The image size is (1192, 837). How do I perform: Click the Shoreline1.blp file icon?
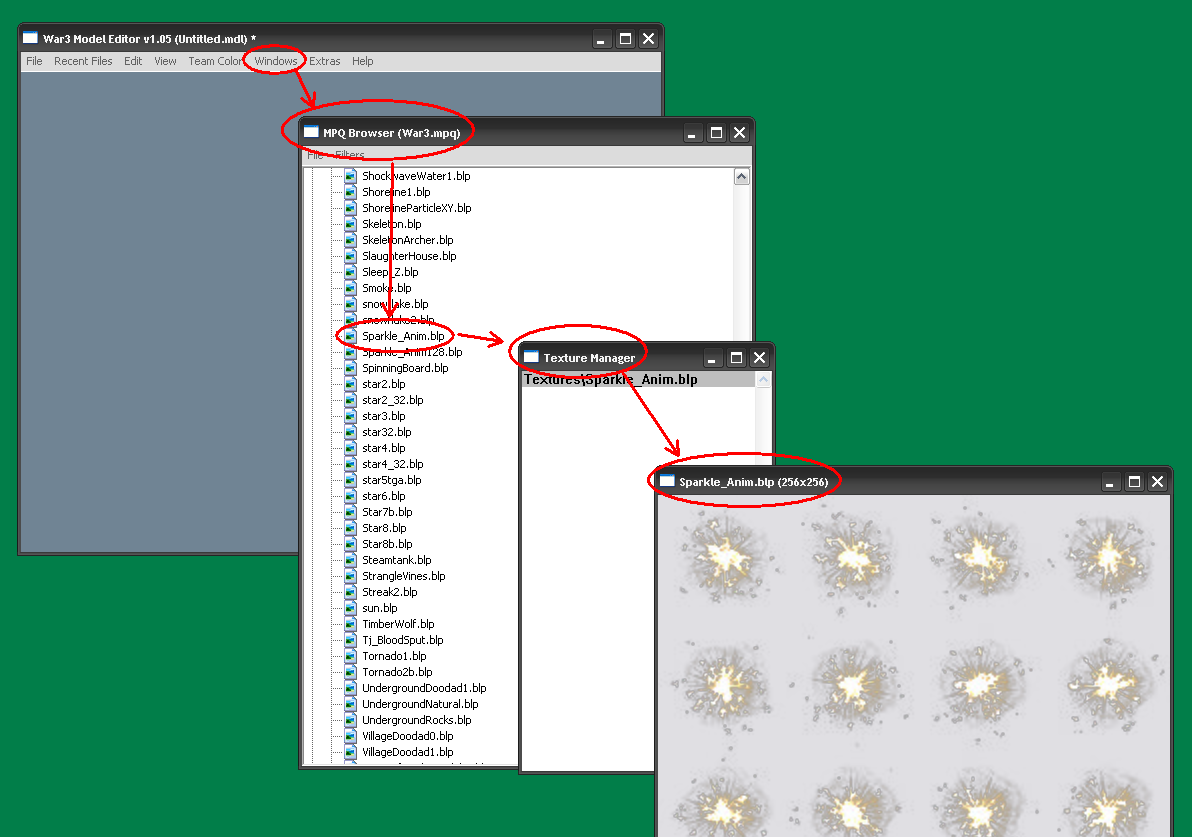click(x=350, y=192)
